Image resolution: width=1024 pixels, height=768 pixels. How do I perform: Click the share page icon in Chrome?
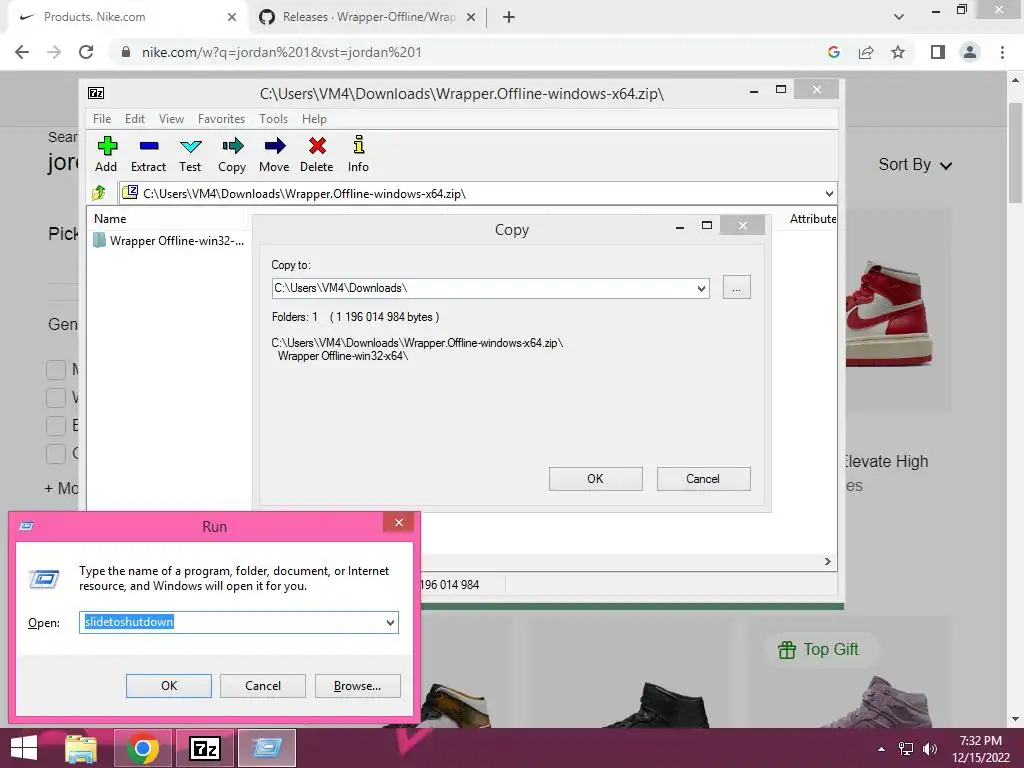[x=866, y=52]
